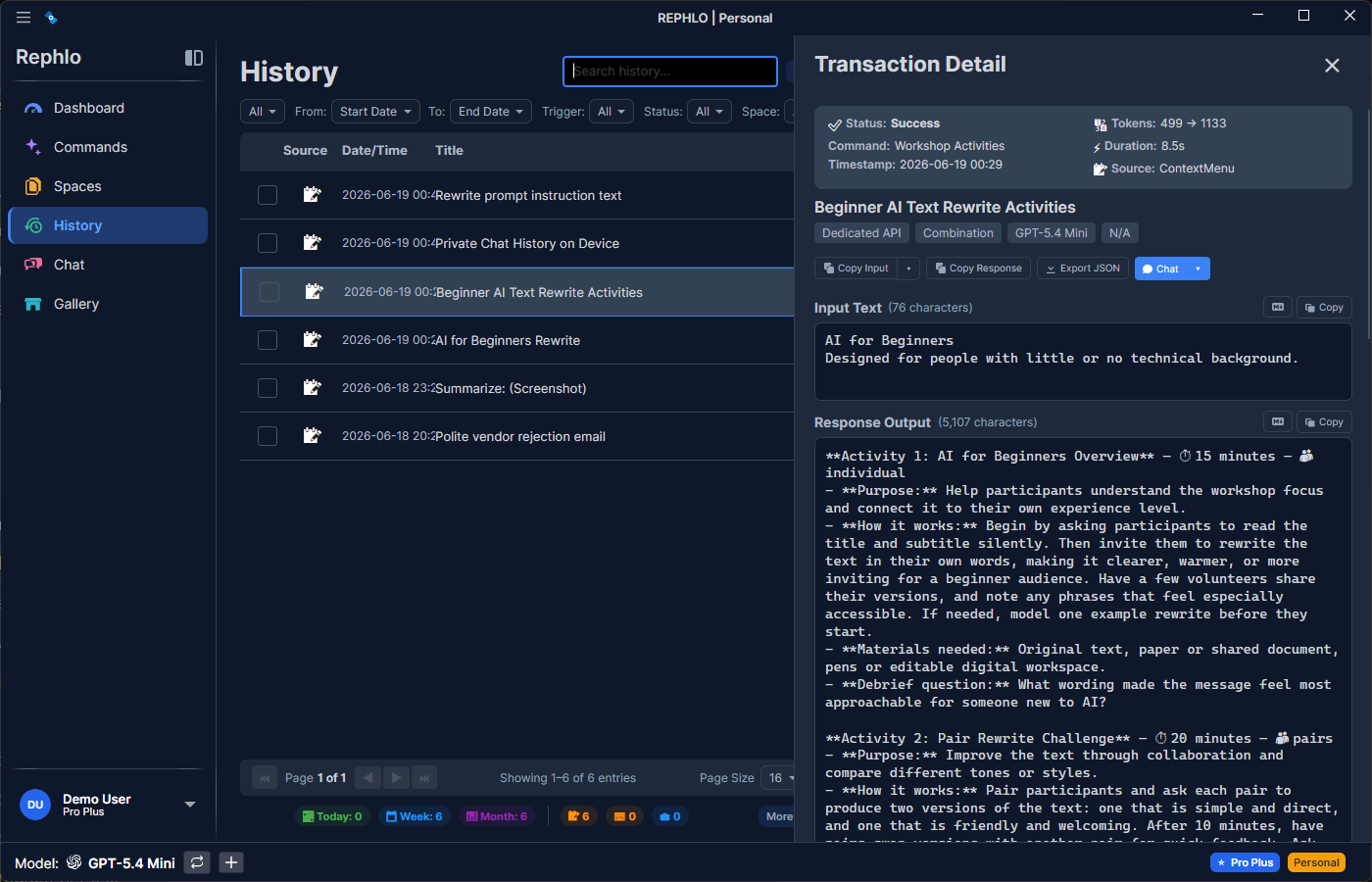
Task: Tick checkbox for Private Chat History on Device
Action: tap(268, 243)
